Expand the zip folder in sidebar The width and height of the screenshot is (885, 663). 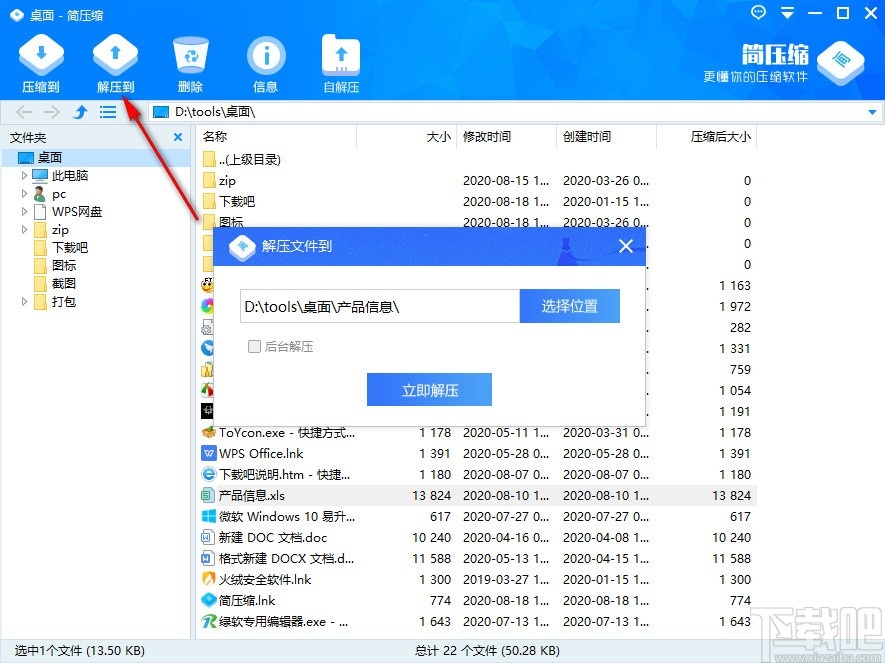(22, 229)
